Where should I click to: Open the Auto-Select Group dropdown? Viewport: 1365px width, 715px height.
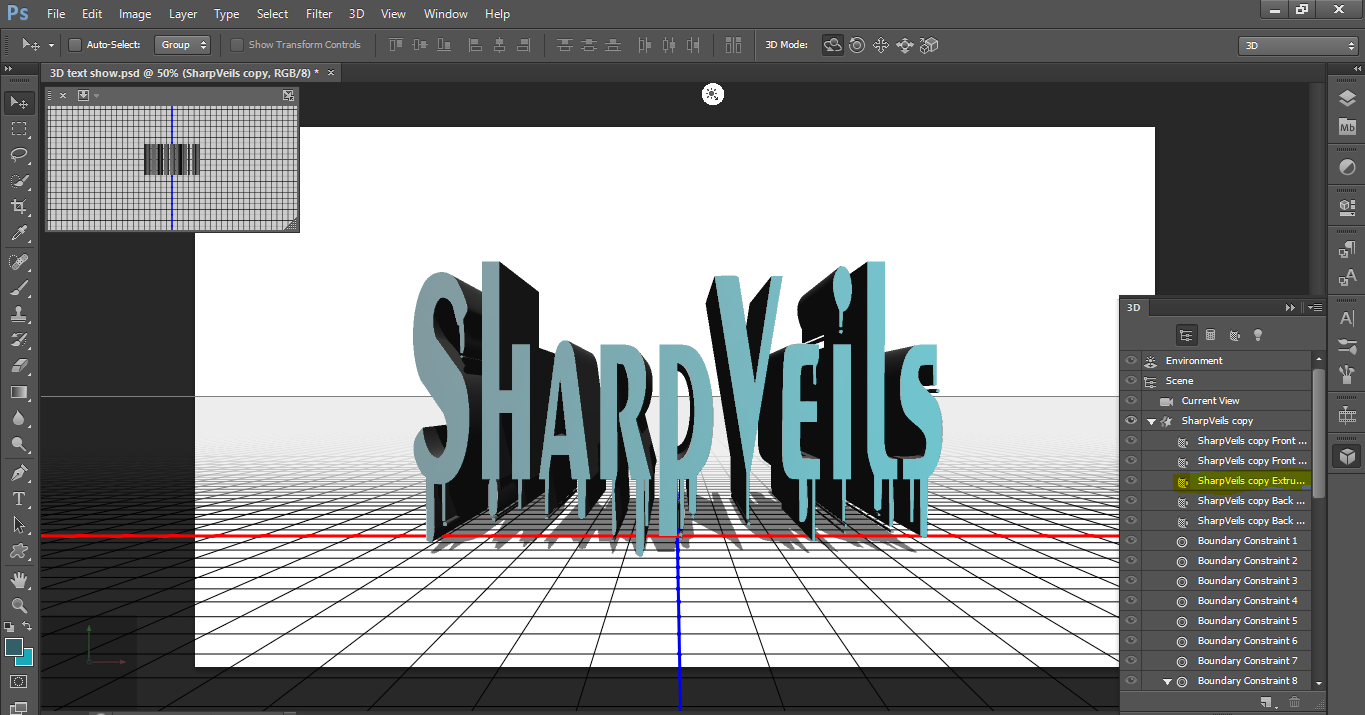182,45
